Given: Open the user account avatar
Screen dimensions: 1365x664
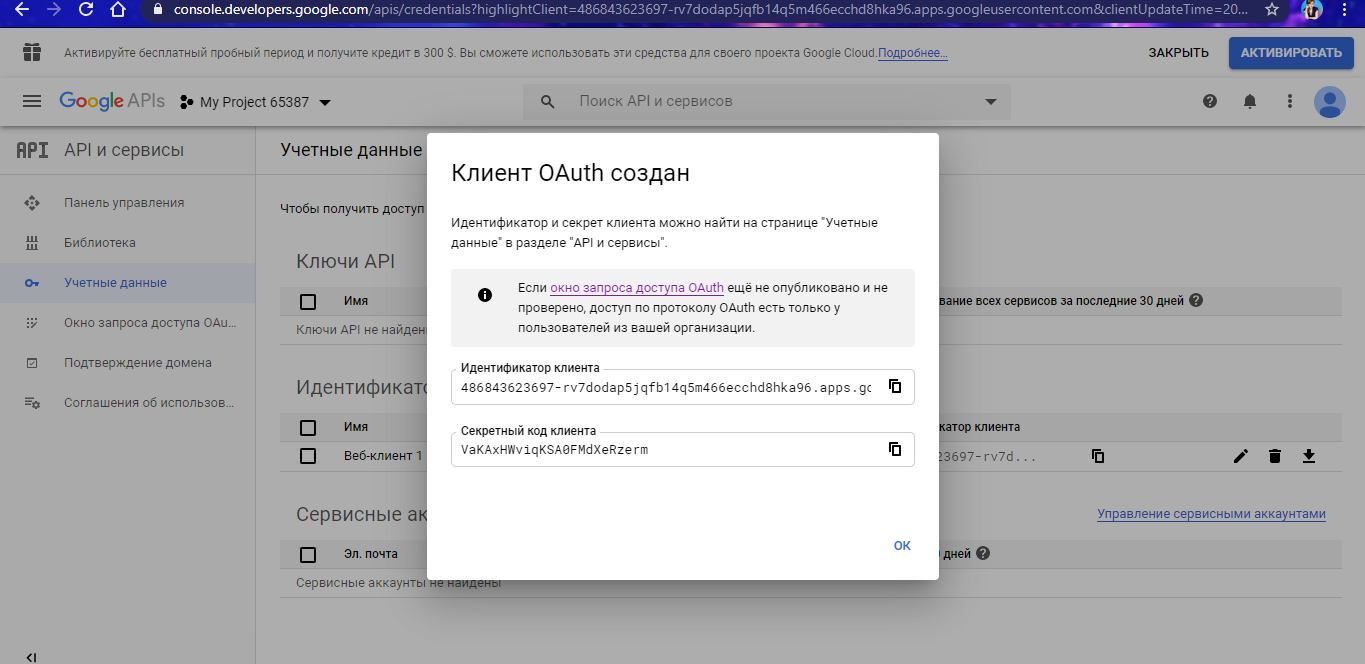Looking at the screenshot, I should pyautogui.click(x=1329, y=101).
